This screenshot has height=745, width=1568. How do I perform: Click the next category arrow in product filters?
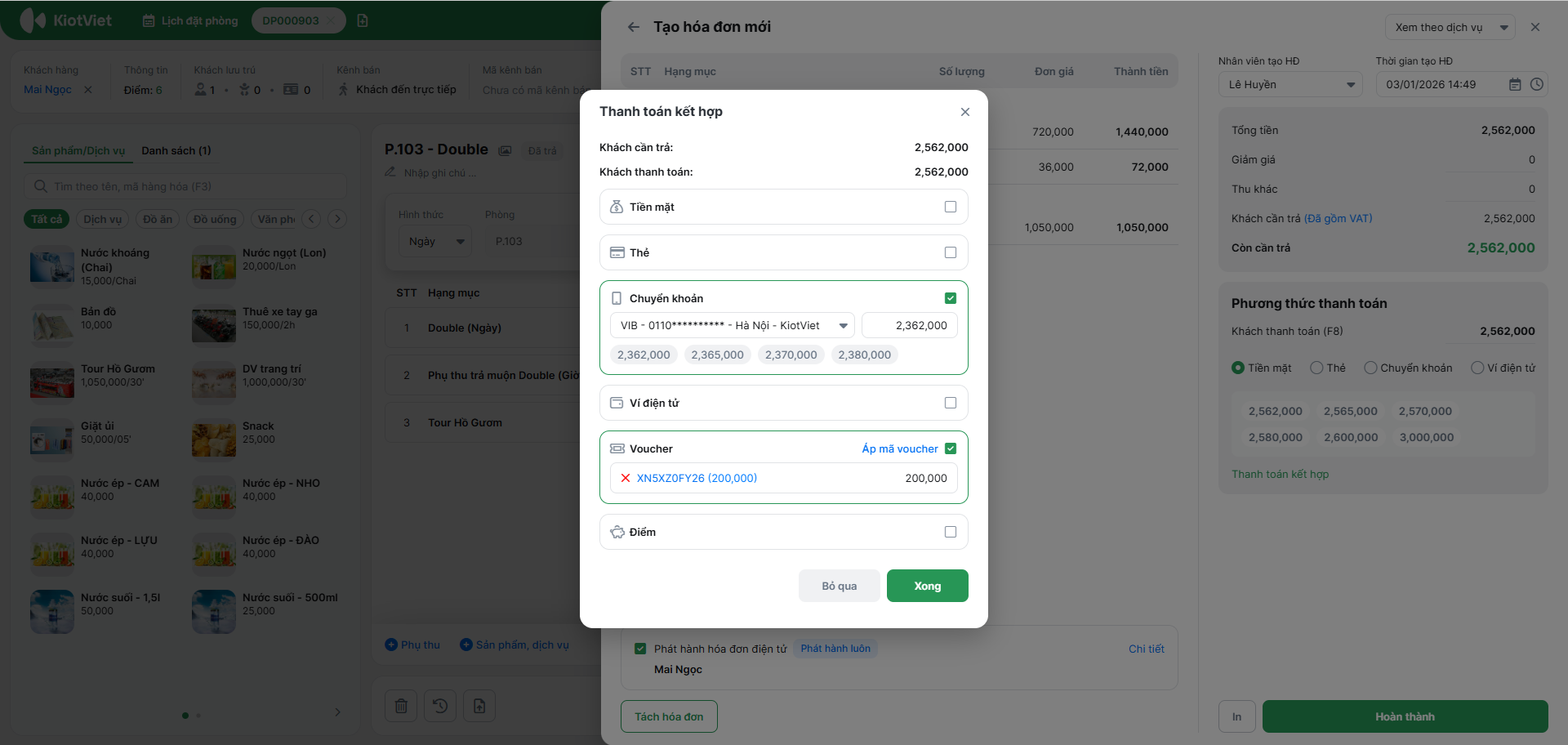pyautogui.click(x=337, y=219)
